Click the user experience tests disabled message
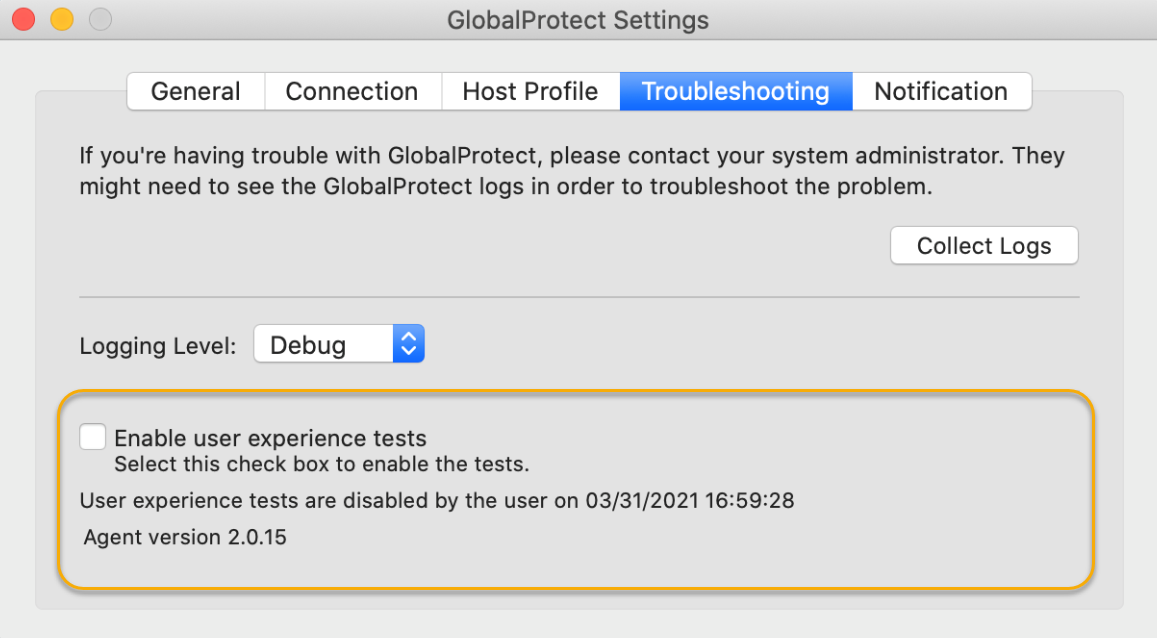 436,500
